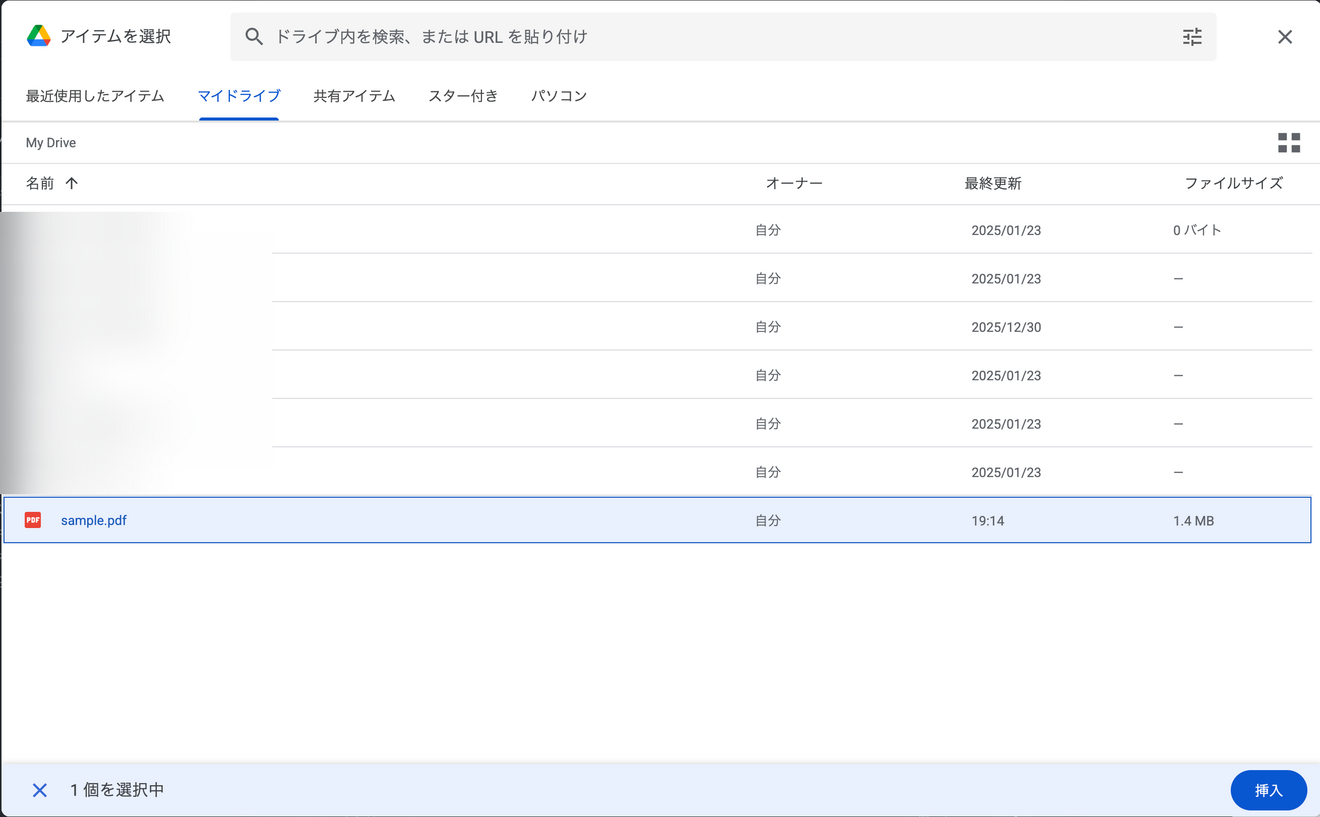Click 自分 owner in the 0 バイト row

click(768, 230)
